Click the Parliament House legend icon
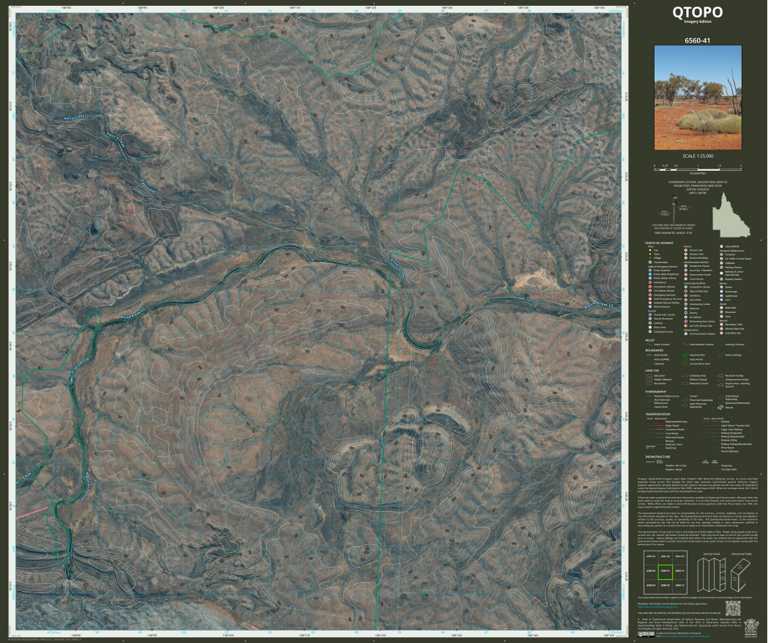Viewport: 768px width, 643px height. [686, 266]
